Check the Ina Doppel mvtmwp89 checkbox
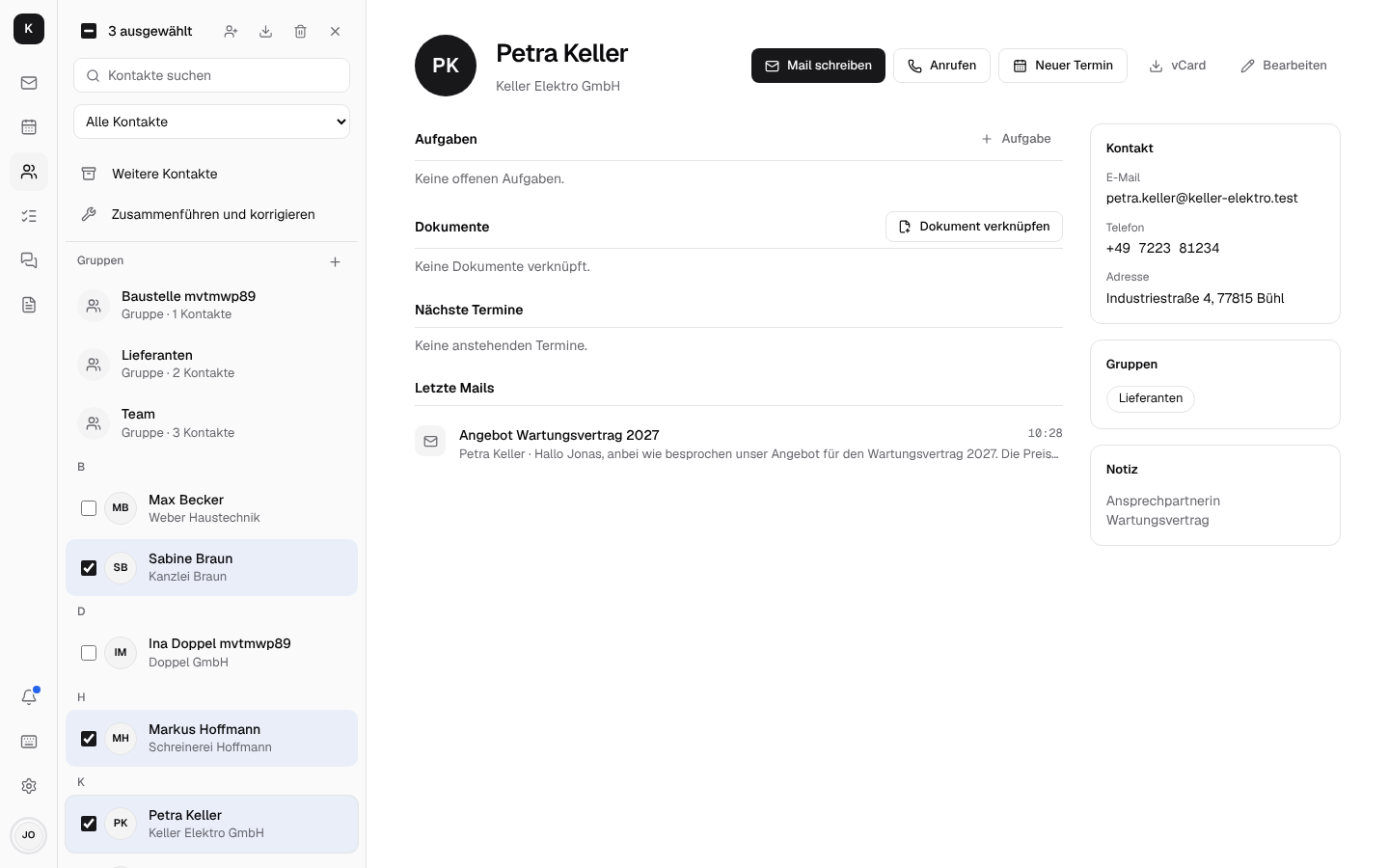This screenshot has height=868, width=1389. tap(89, 653)
